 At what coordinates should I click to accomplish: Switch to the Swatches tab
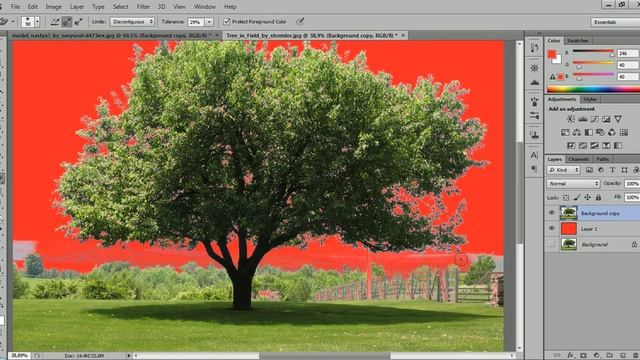point(578,40)
